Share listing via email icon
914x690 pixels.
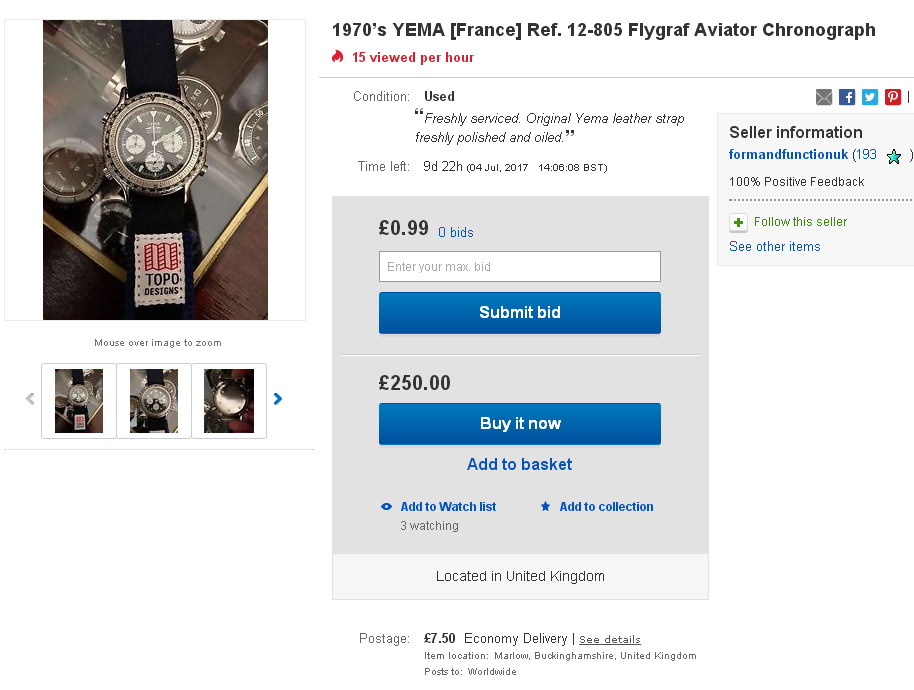824,97
